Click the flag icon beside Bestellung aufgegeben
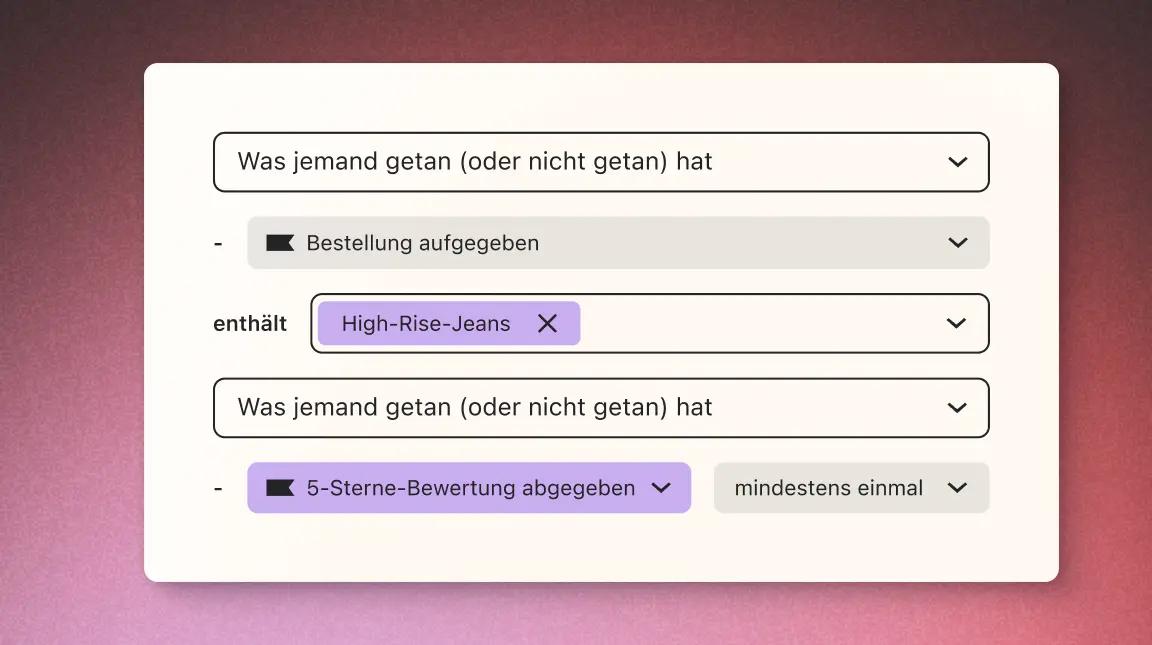 (280, 242)
